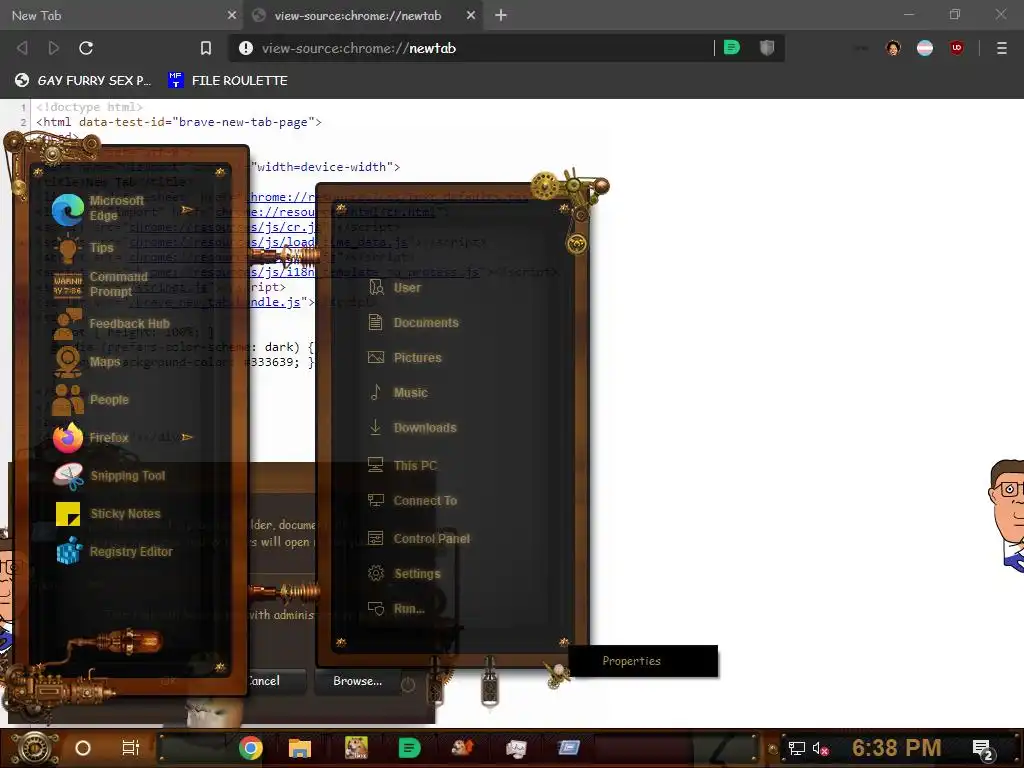1024x768 pixels.
Task: Select Run... in the places menu
Action: tap(396, 609)
